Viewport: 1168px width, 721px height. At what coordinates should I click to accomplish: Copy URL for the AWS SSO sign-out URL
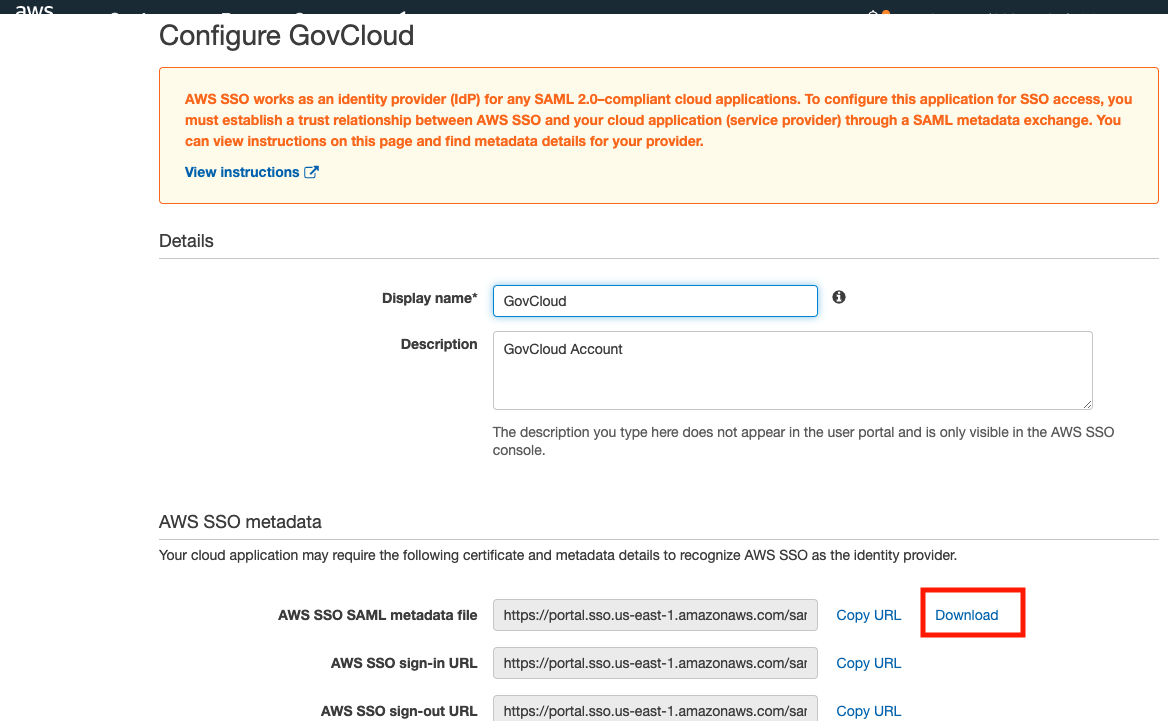(869, 711)
